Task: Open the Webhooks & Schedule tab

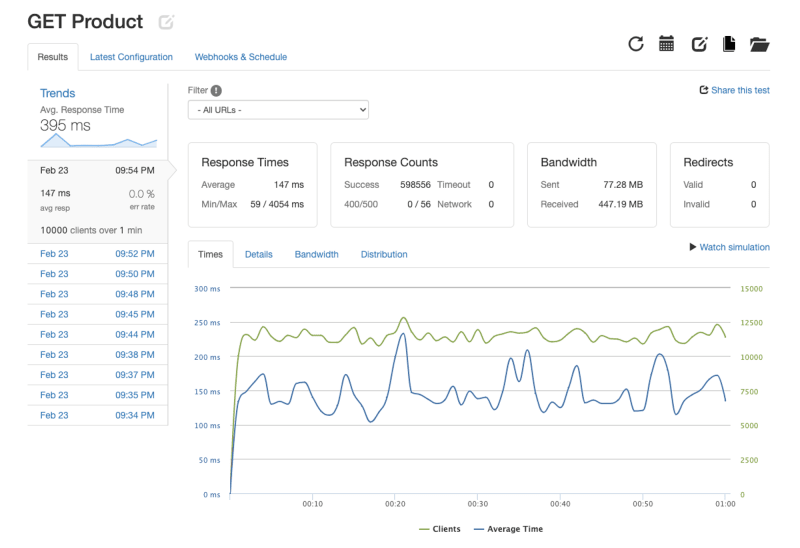Action: point(241,57)
